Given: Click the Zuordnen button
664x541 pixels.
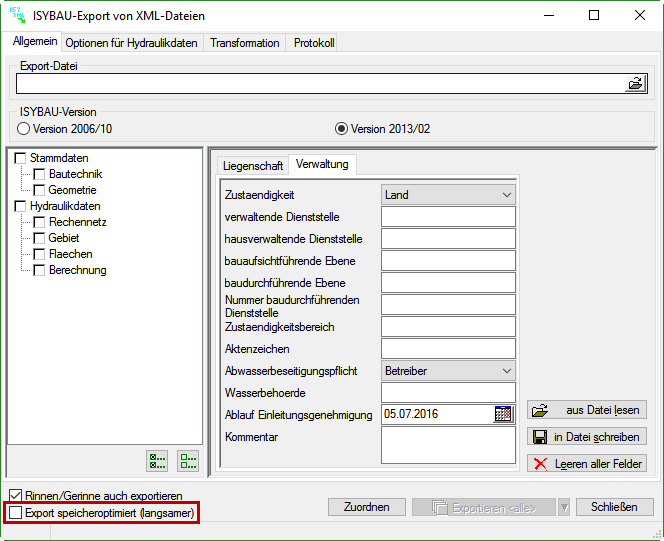Looking at the screenshot, I should point(366,507).
